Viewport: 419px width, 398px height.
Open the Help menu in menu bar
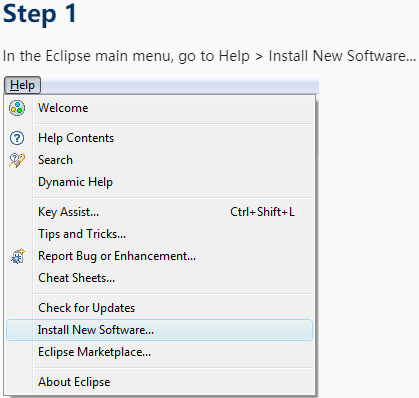[22, 85]
